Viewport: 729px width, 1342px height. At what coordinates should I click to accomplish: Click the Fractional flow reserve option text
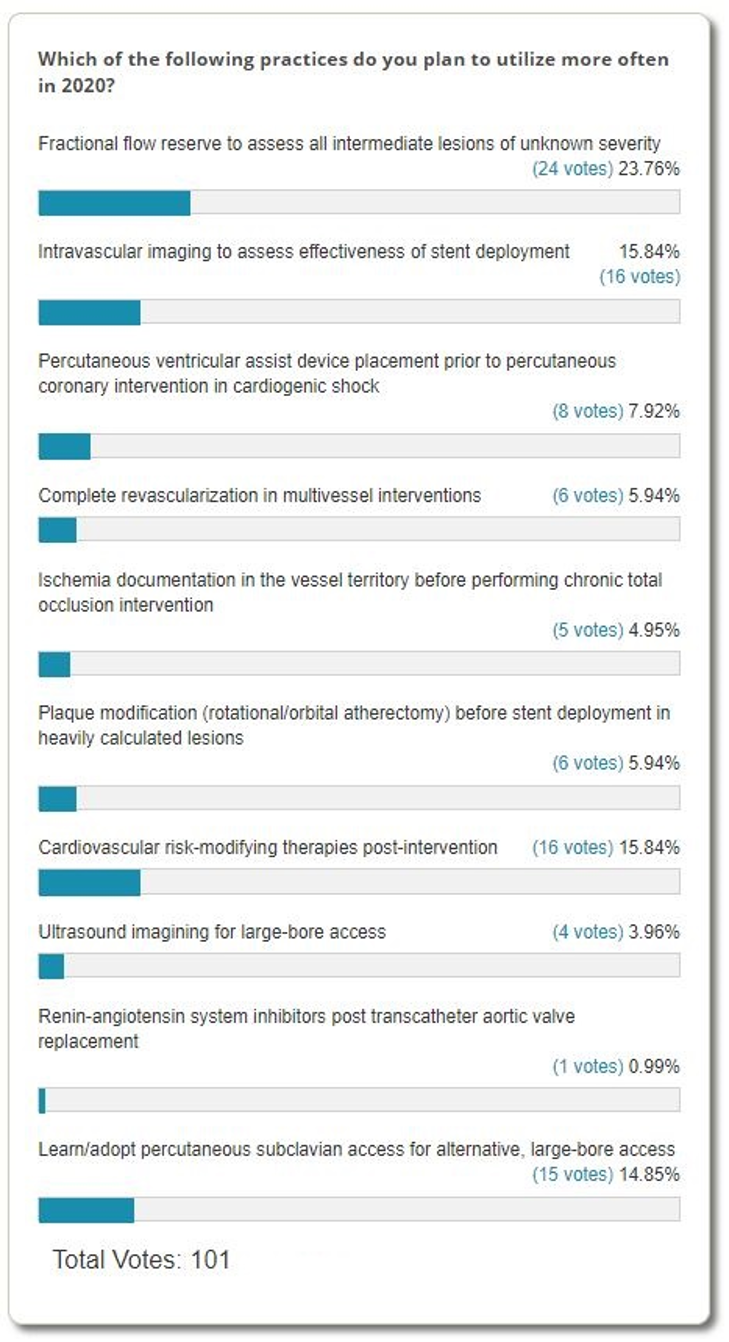pyautogui.click(x=349, y=144)
